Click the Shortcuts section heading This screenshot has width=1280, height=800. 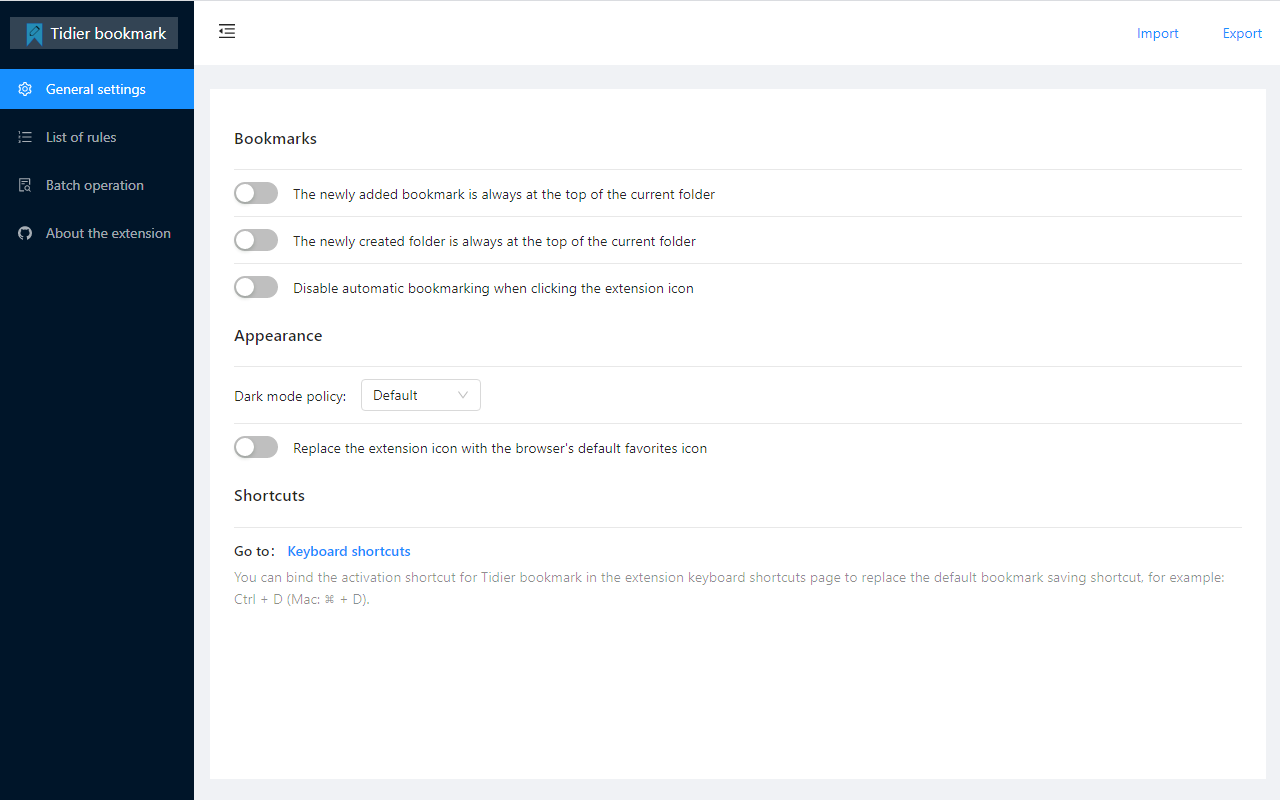tap(269, 495)
